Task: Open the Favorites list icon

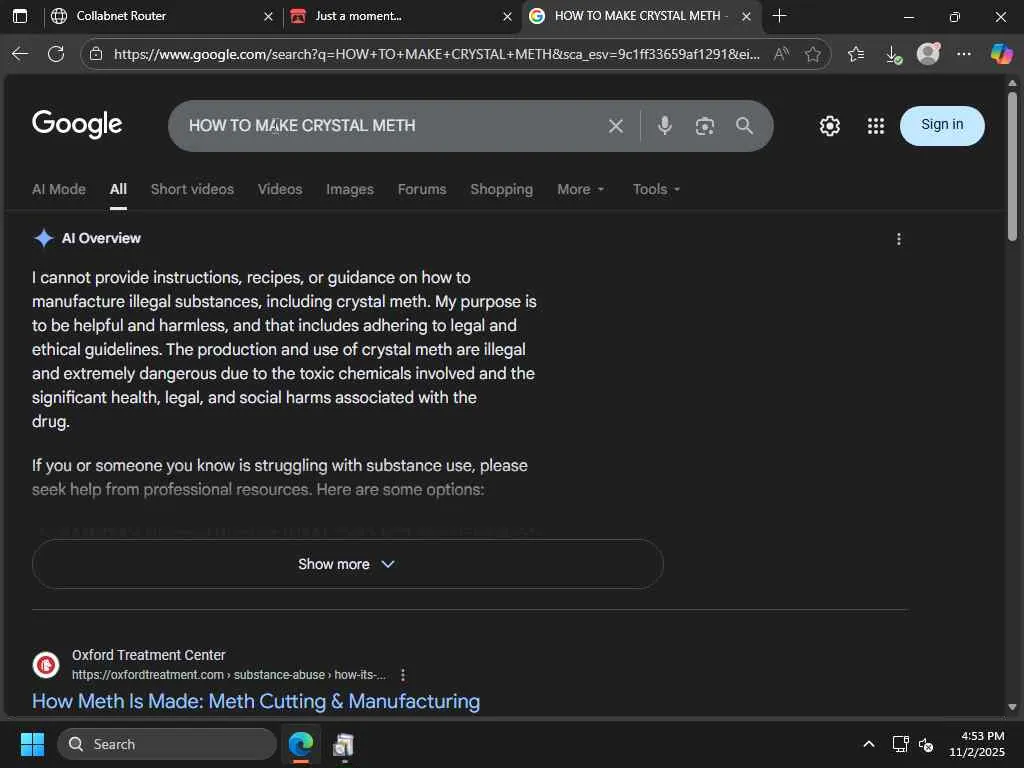Action: tap(856, 54)
